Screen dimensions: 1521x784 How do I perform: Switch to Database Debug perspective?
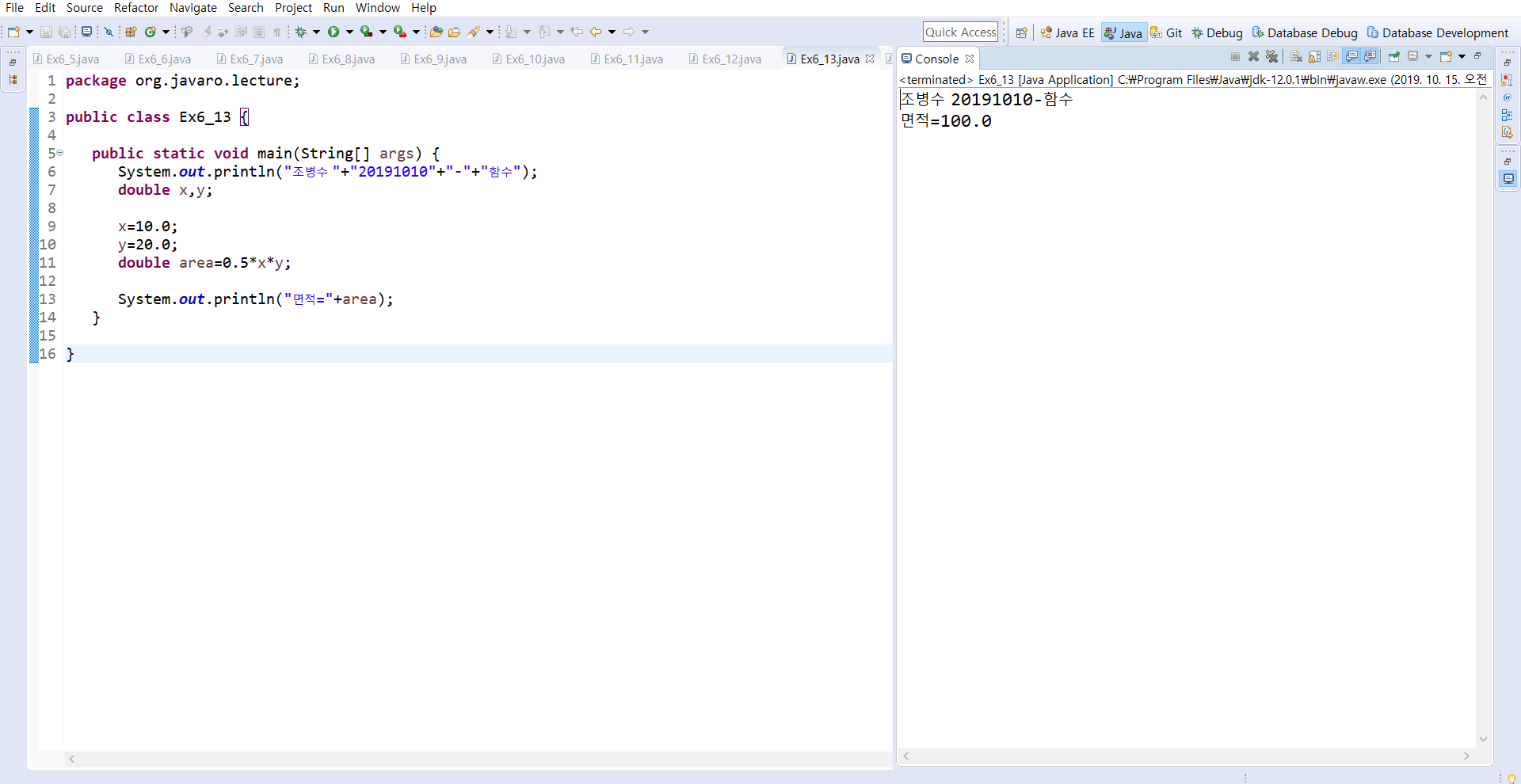coord(1305,32)
